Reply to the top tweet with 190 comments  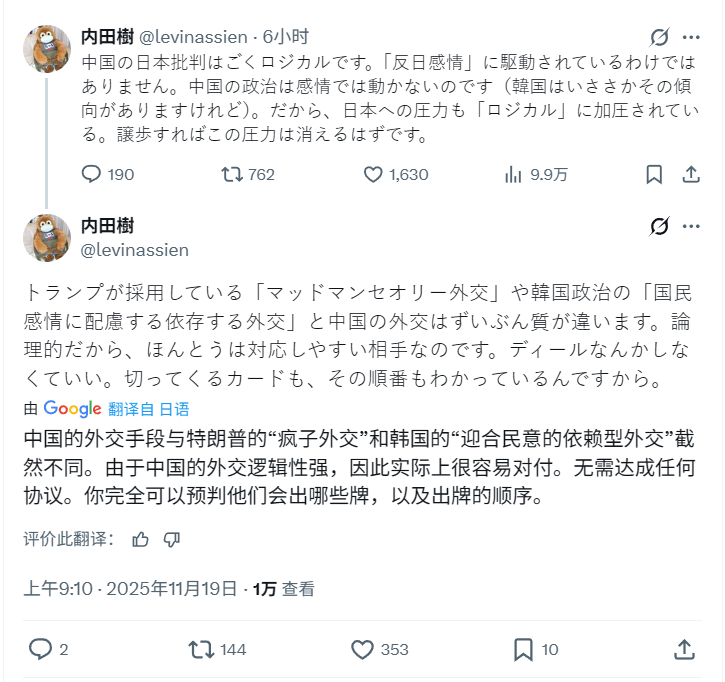[x=92, y=175]
